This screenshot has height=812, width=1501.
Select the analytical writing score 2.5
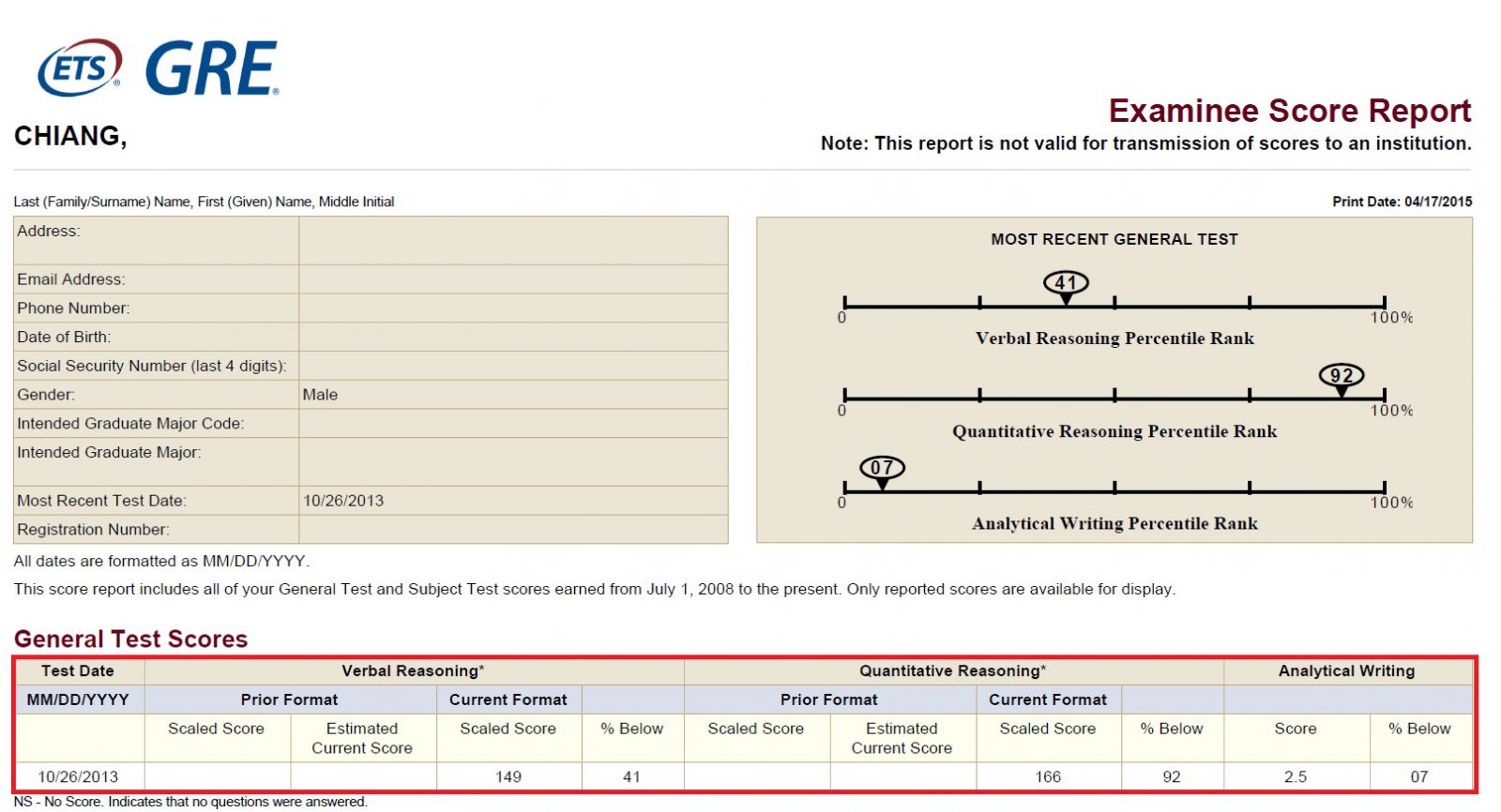(1296, 776)
